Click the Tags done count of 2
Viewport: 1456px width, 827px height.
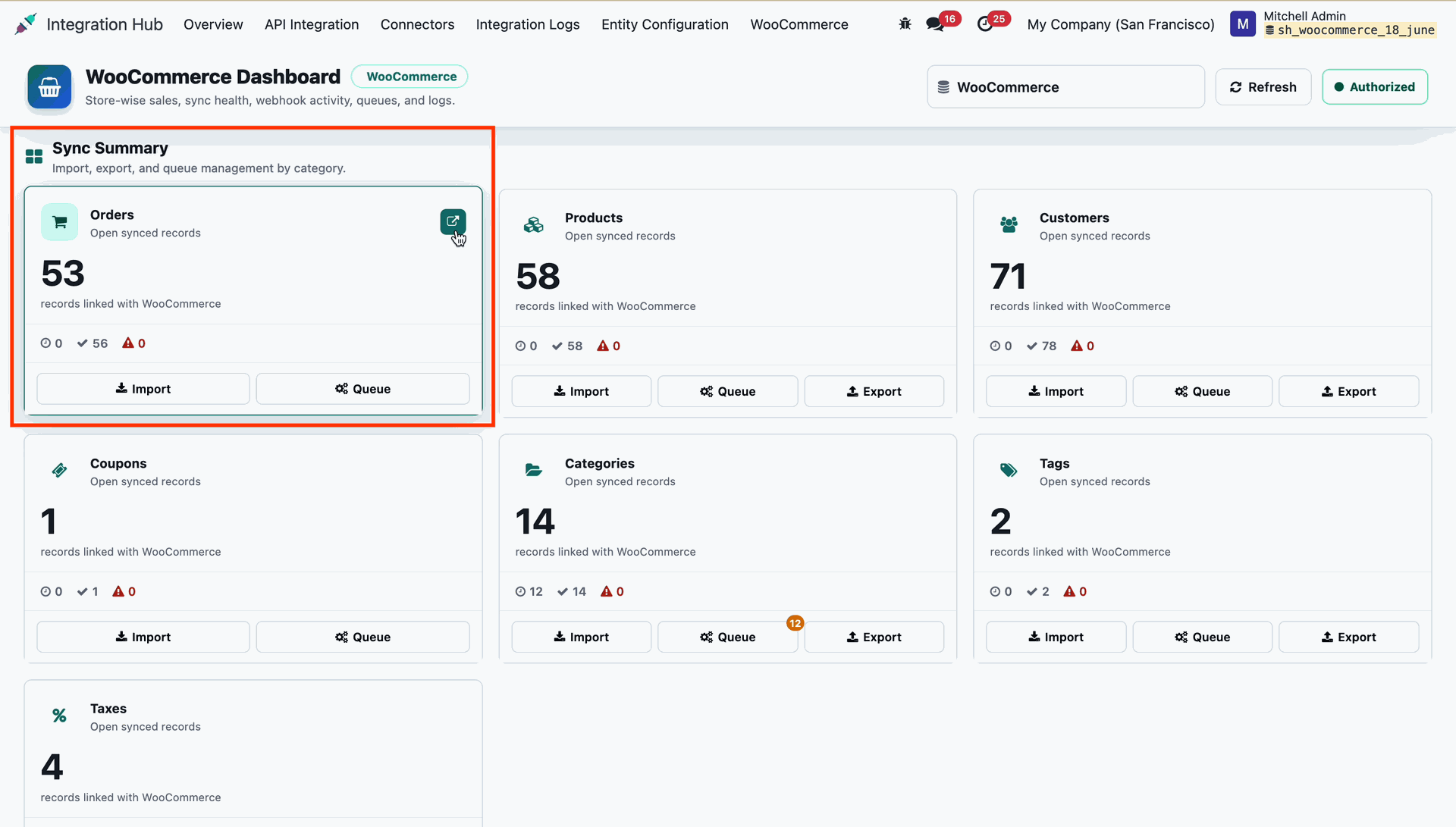(x=1038, y=592)
